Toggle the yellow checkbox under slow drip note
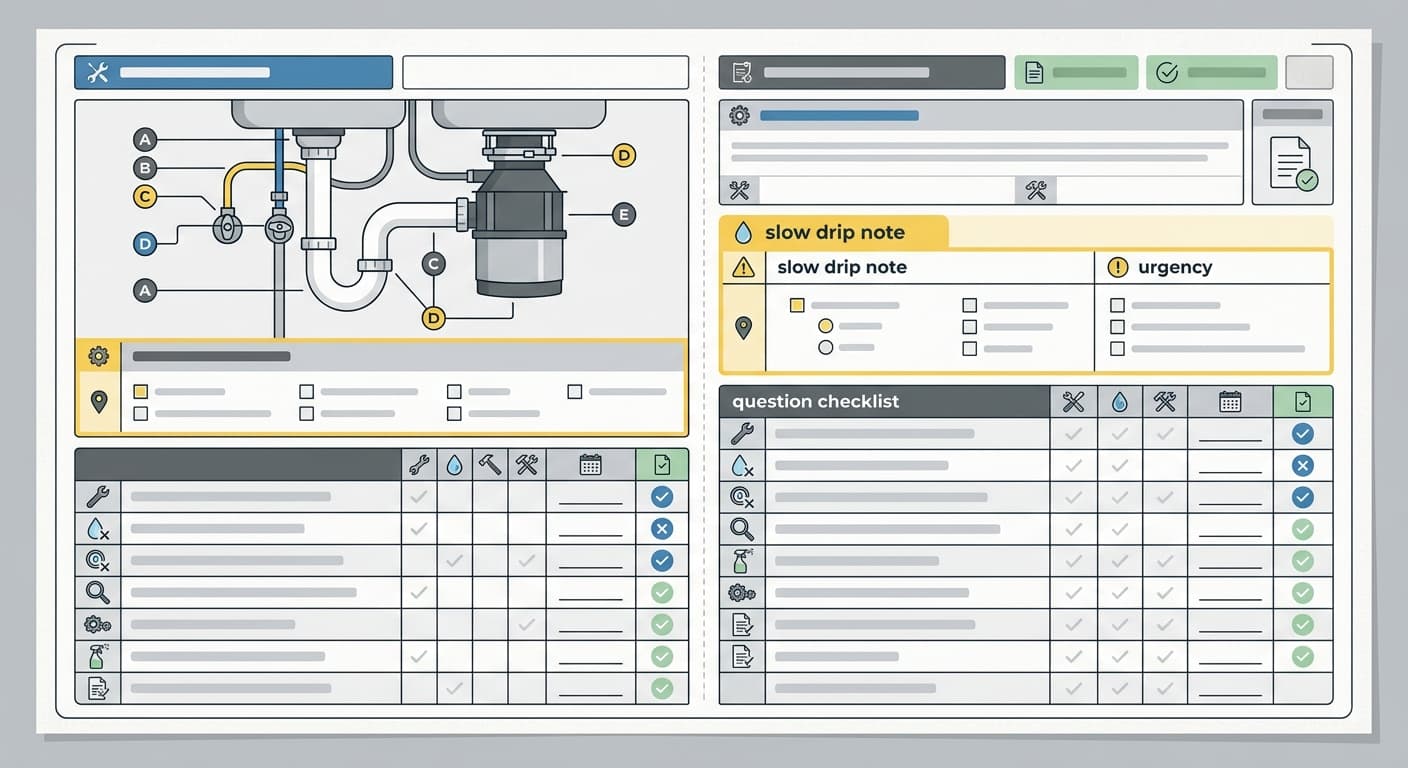This screenshot has height=768, width=1408. click(x=797, y=305)
